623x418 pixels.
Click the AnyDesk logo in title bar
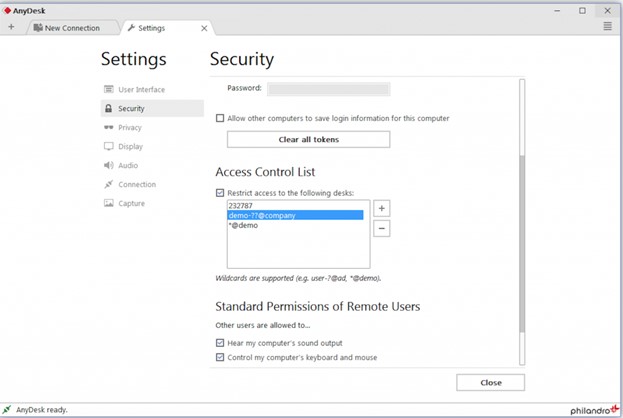point(8,11)
